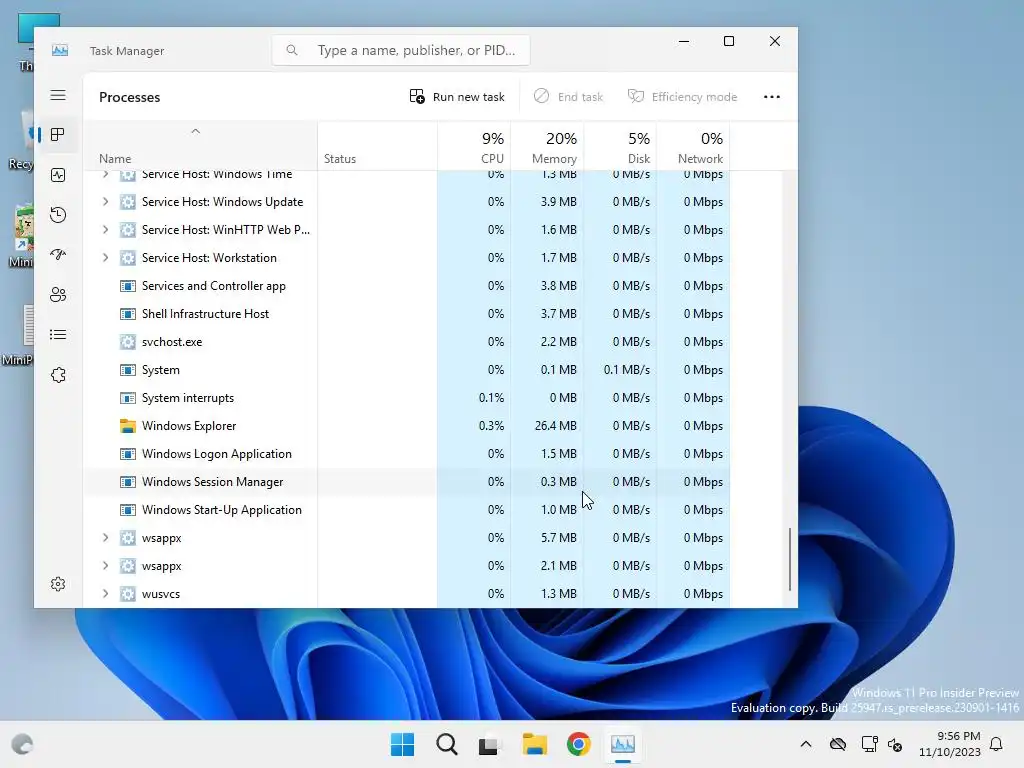Open File Explorer from the taskbar
Image resolution: width=1024 pixels, height=768 pixels.
tap(534, 744)
